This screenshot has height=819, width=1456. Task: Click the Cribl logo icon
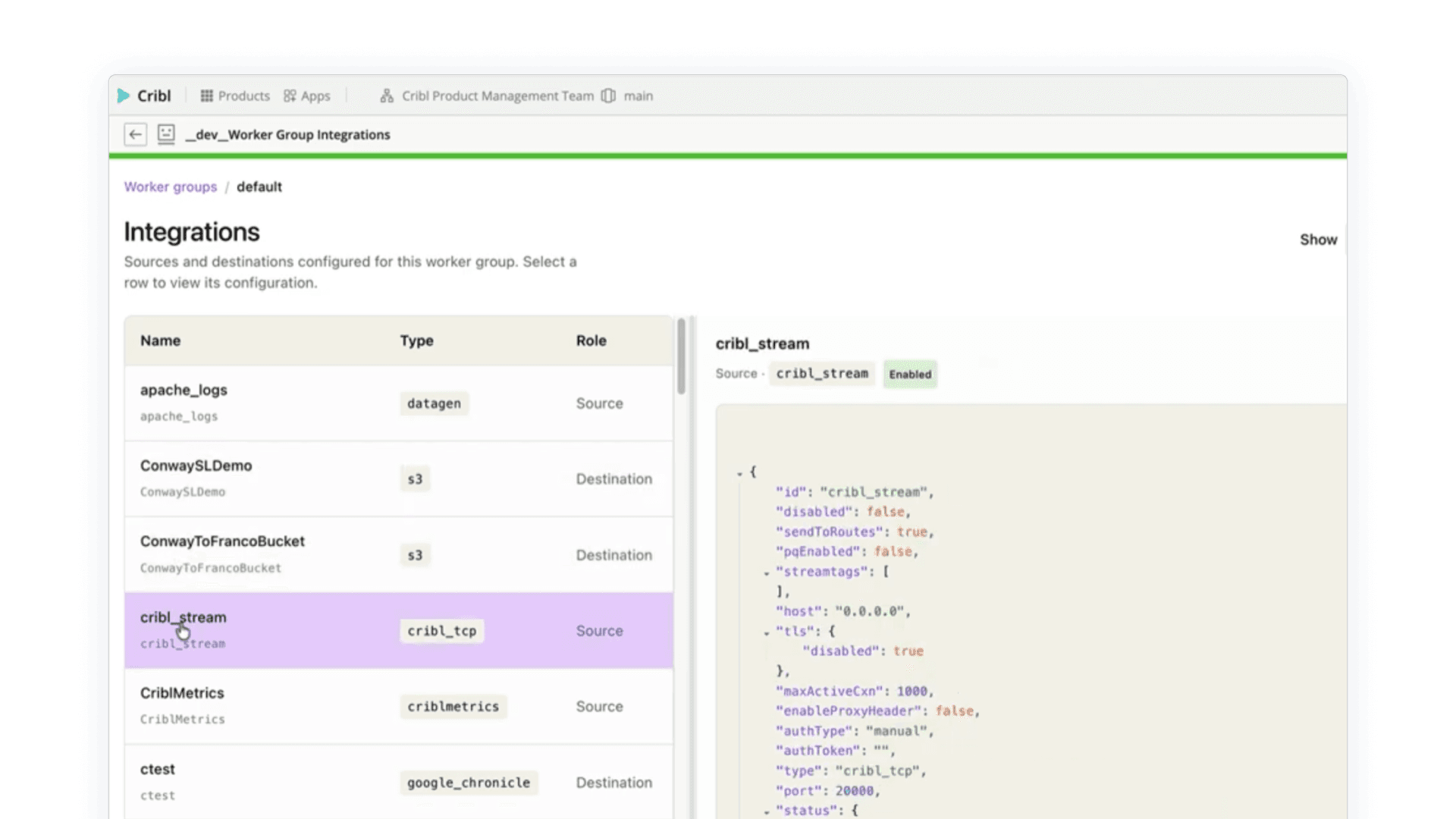tap(124, 96)
